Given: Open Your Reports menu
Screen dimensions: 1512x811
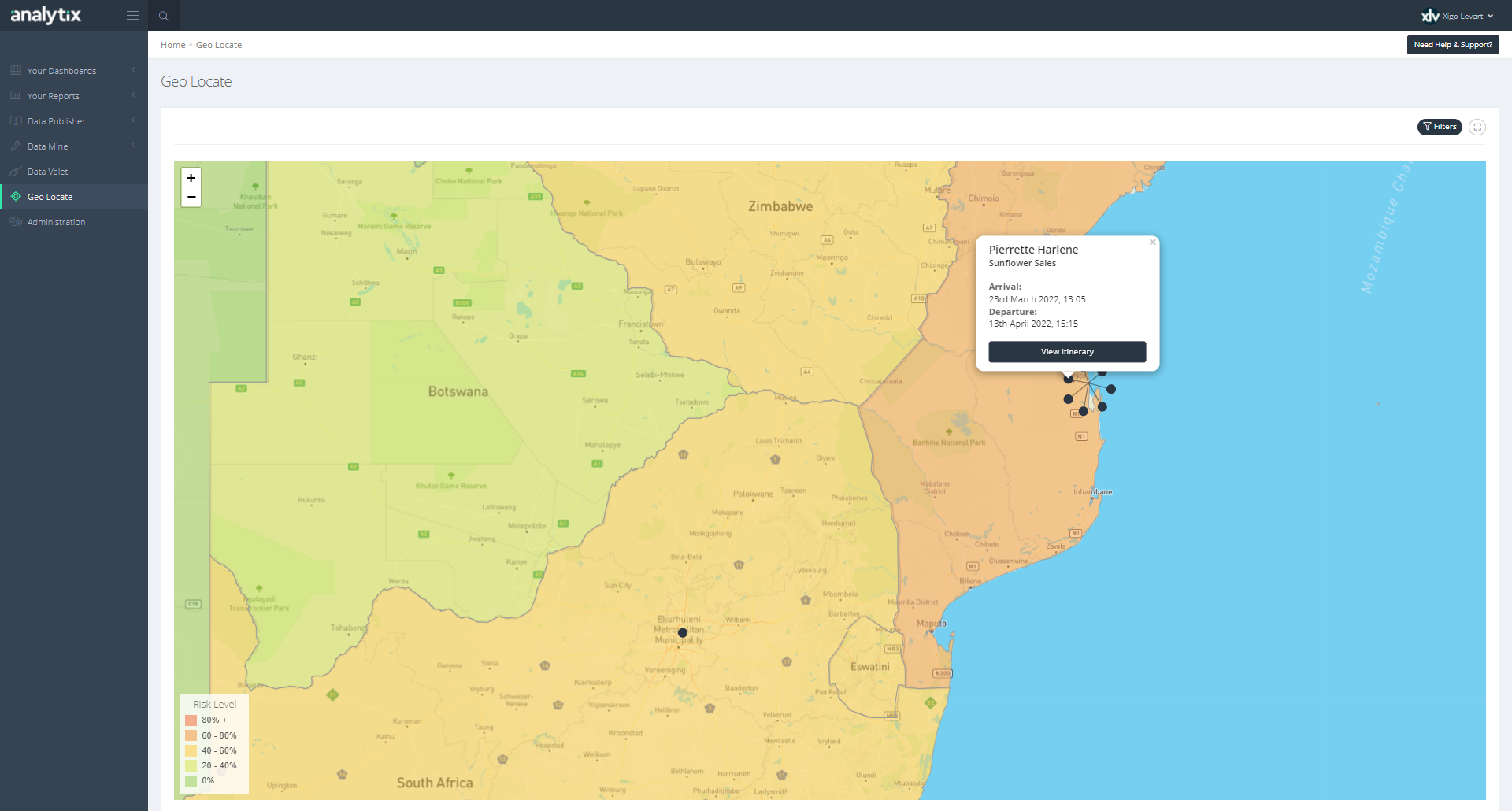Looking at the screenshot, I should point(74,96).
